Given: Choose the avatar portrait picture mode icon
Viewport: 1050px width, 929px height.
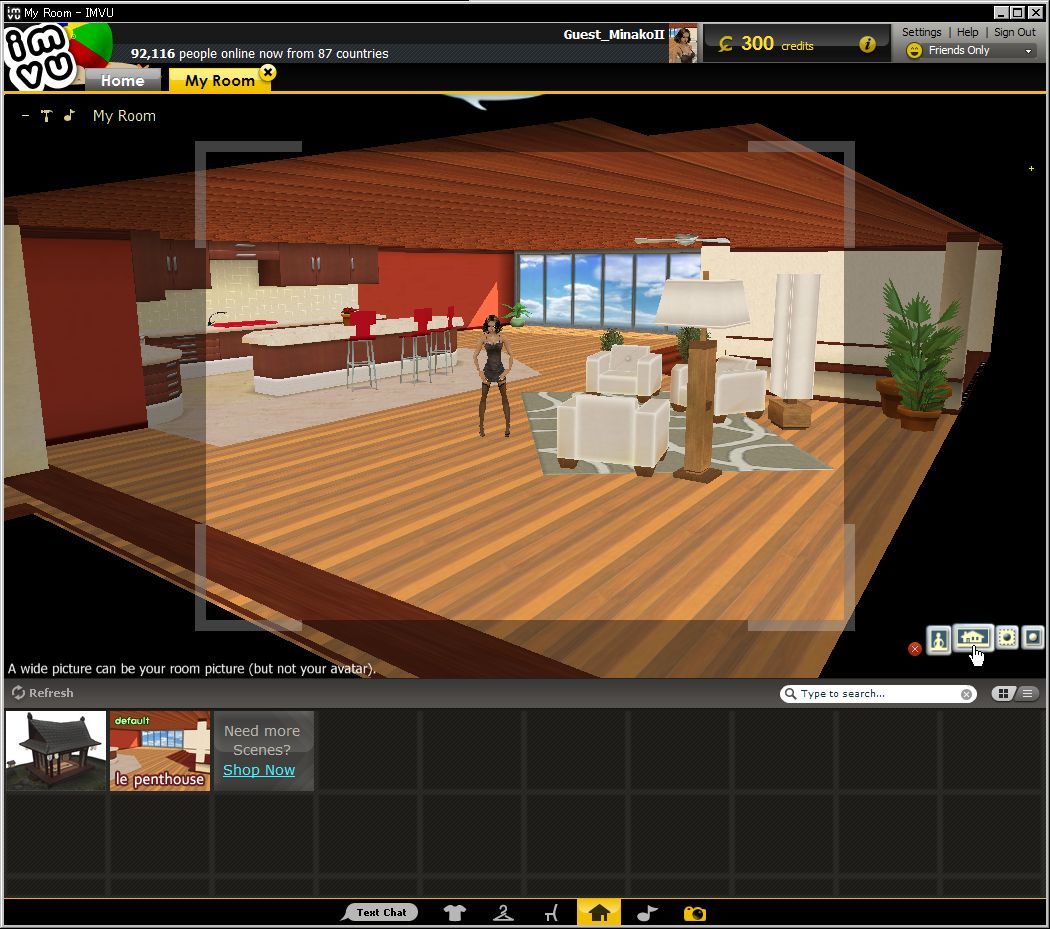Looking at the screenshot, I should 938,641.
